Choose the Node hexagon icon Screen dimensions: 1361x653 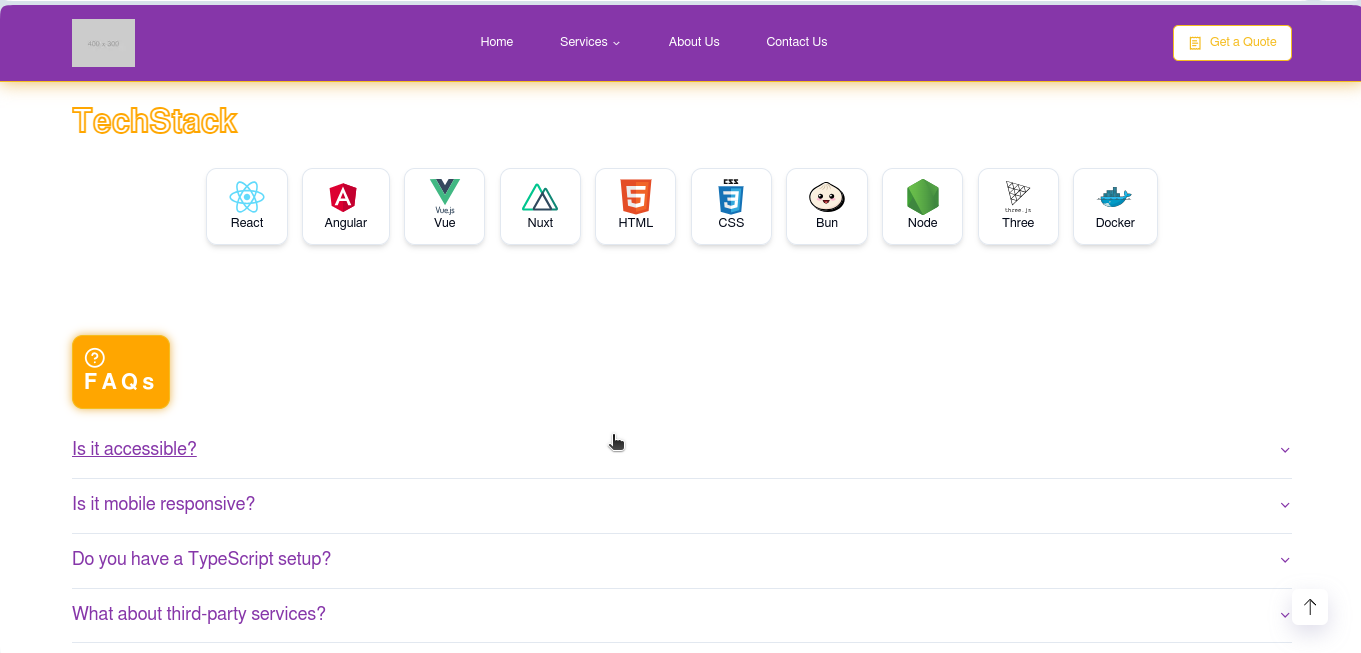923,196
